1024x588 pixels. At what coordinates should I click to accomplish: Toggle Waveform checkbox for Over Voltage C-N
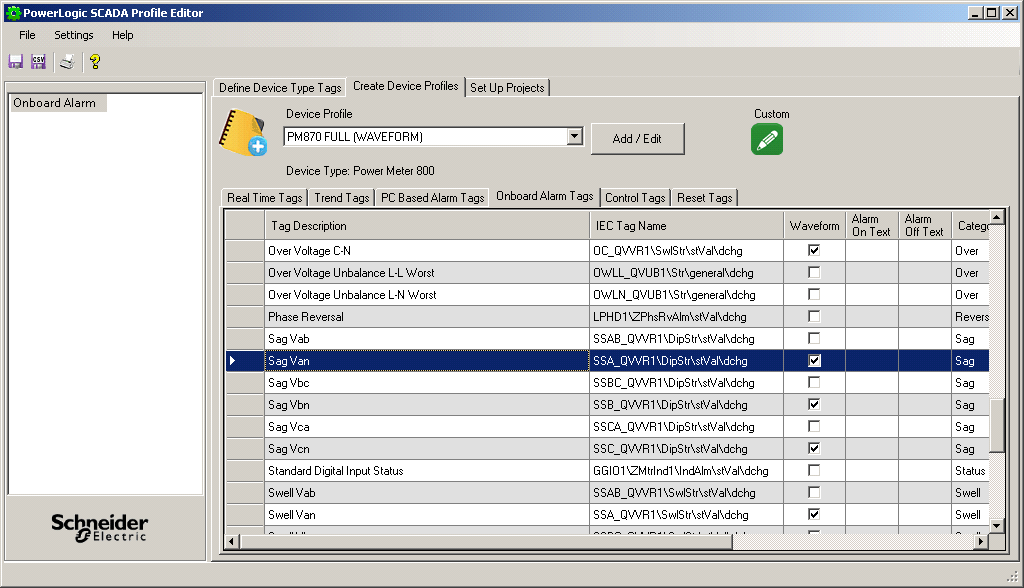pos(814,250)
